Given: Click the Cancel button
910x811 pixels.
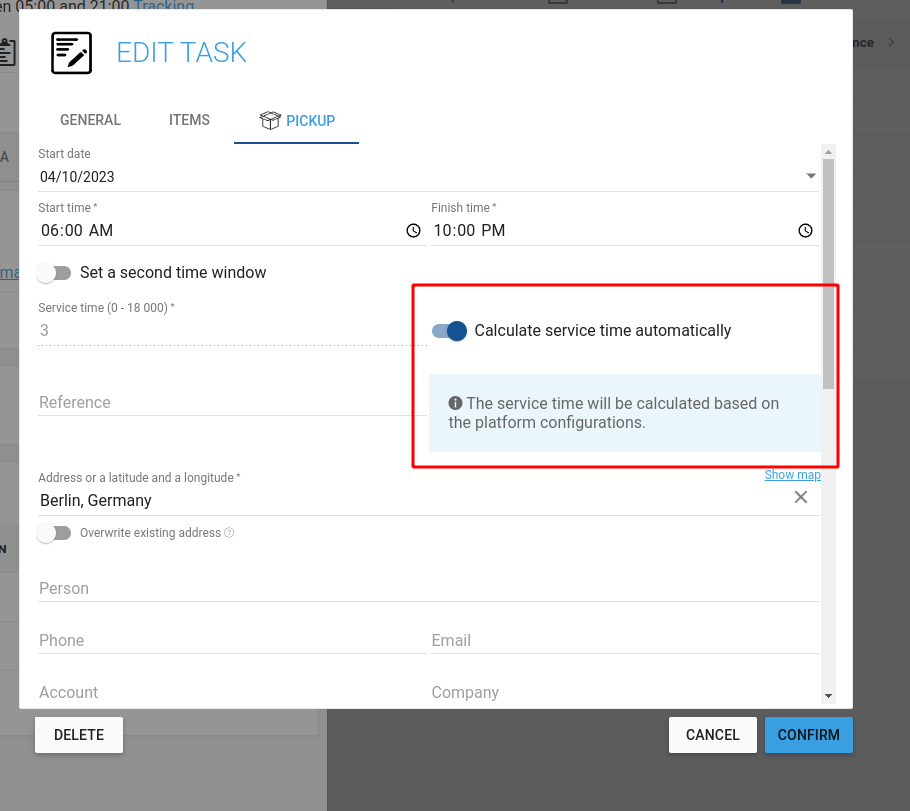Looking at the screenshot, I should coord(713,735).
